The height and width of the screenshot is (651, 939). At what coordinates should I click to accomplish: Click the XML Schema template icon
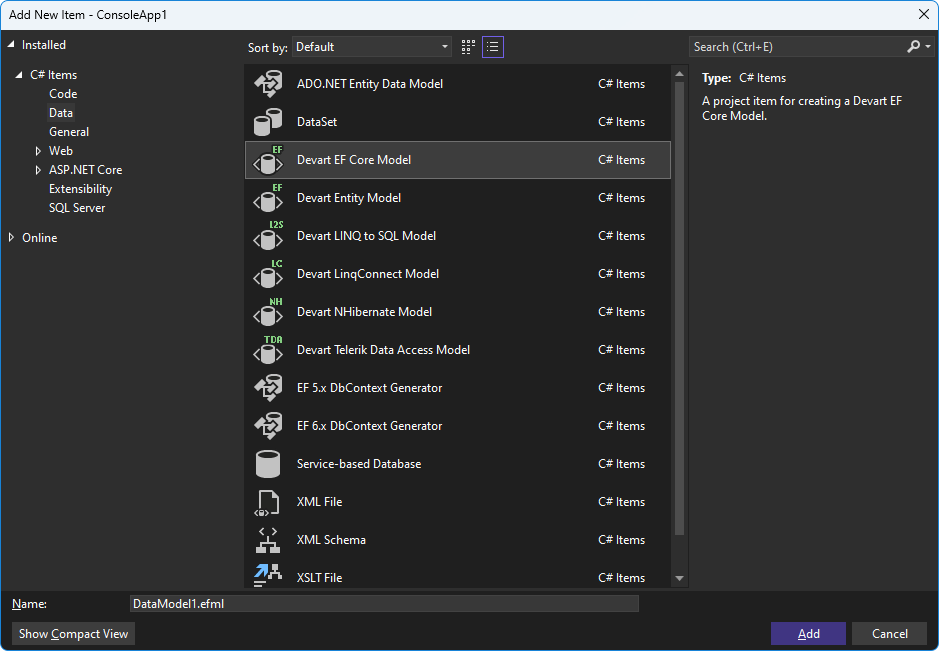pos(267,540)
